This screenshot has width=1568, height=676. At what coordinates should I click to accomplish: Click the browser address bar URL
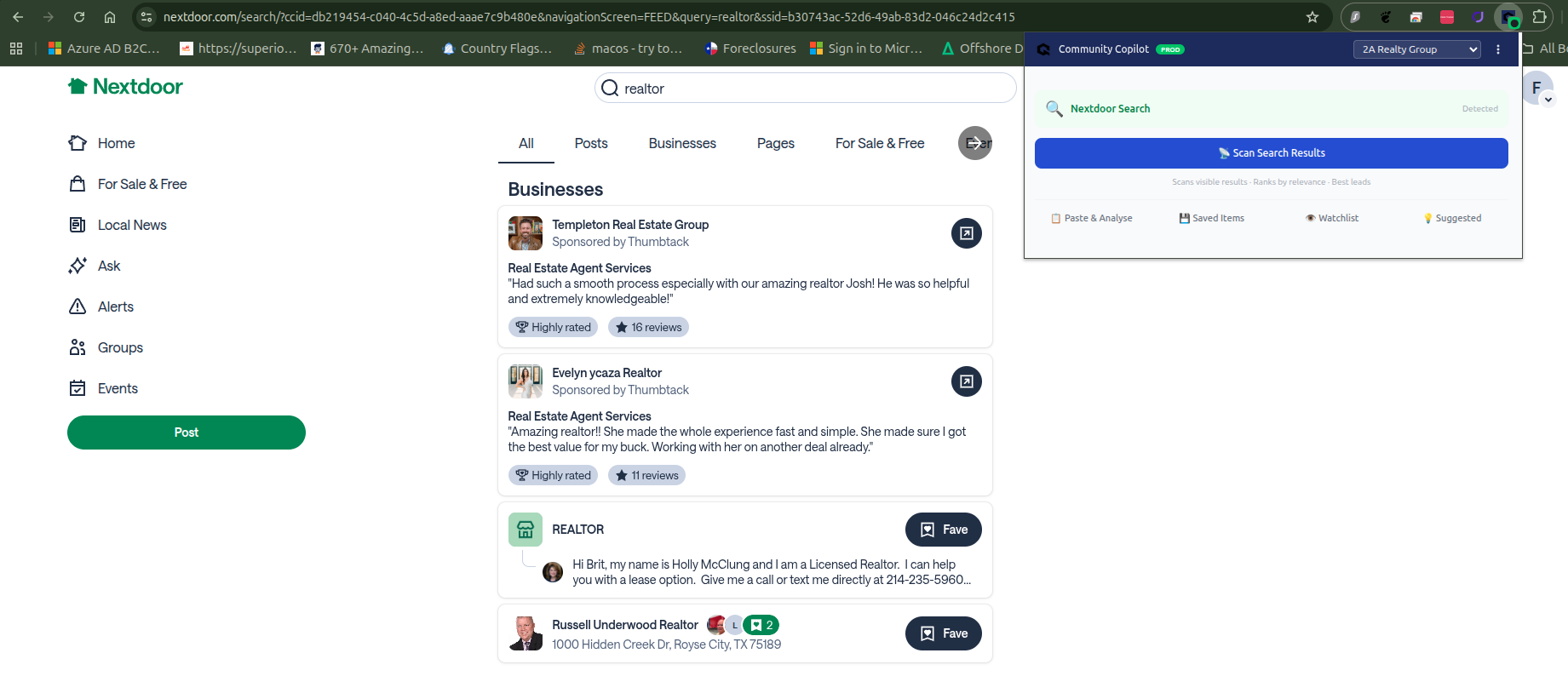point(589,17)
